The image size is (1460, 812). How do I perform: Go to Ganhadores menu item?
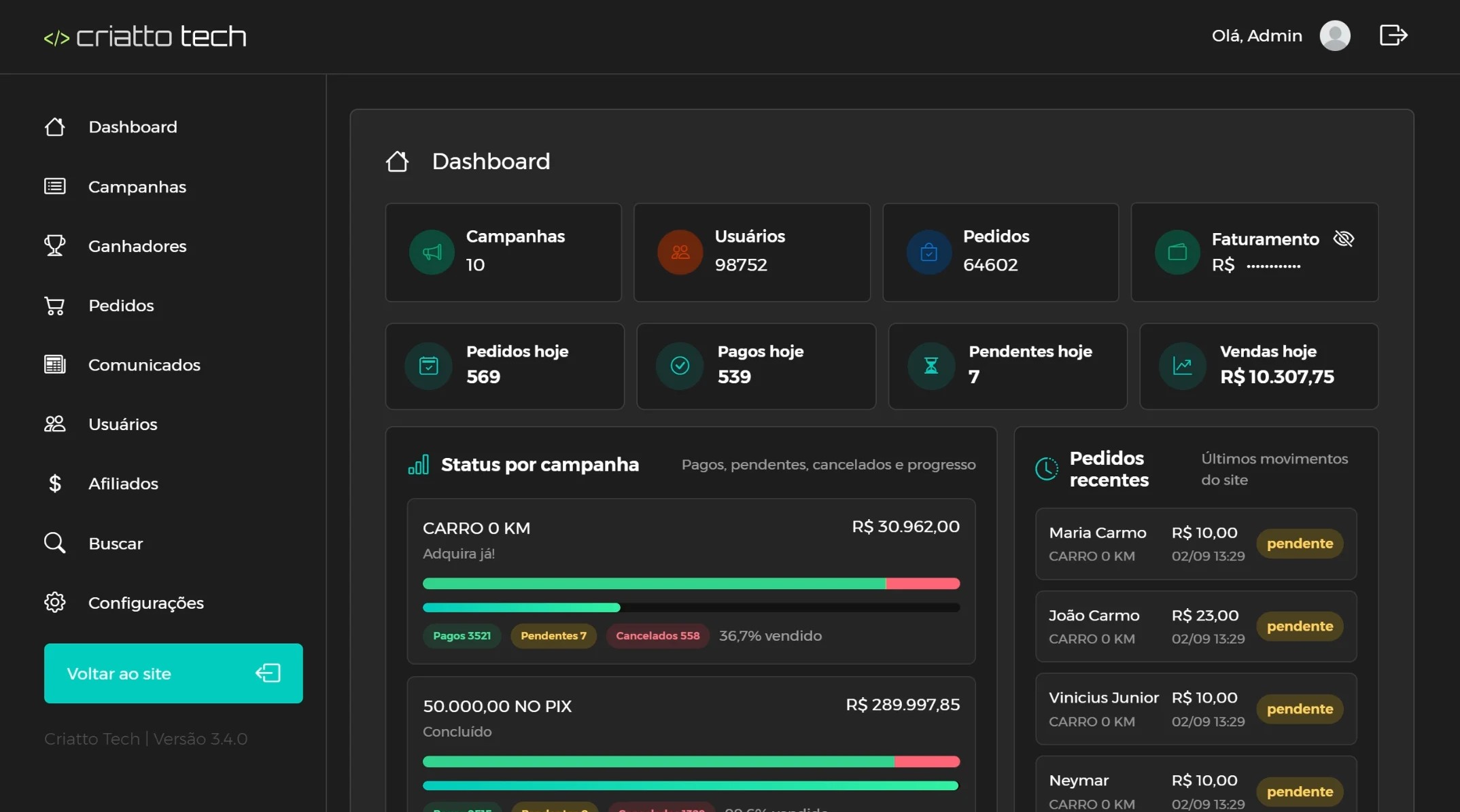[x=137, y=246]
